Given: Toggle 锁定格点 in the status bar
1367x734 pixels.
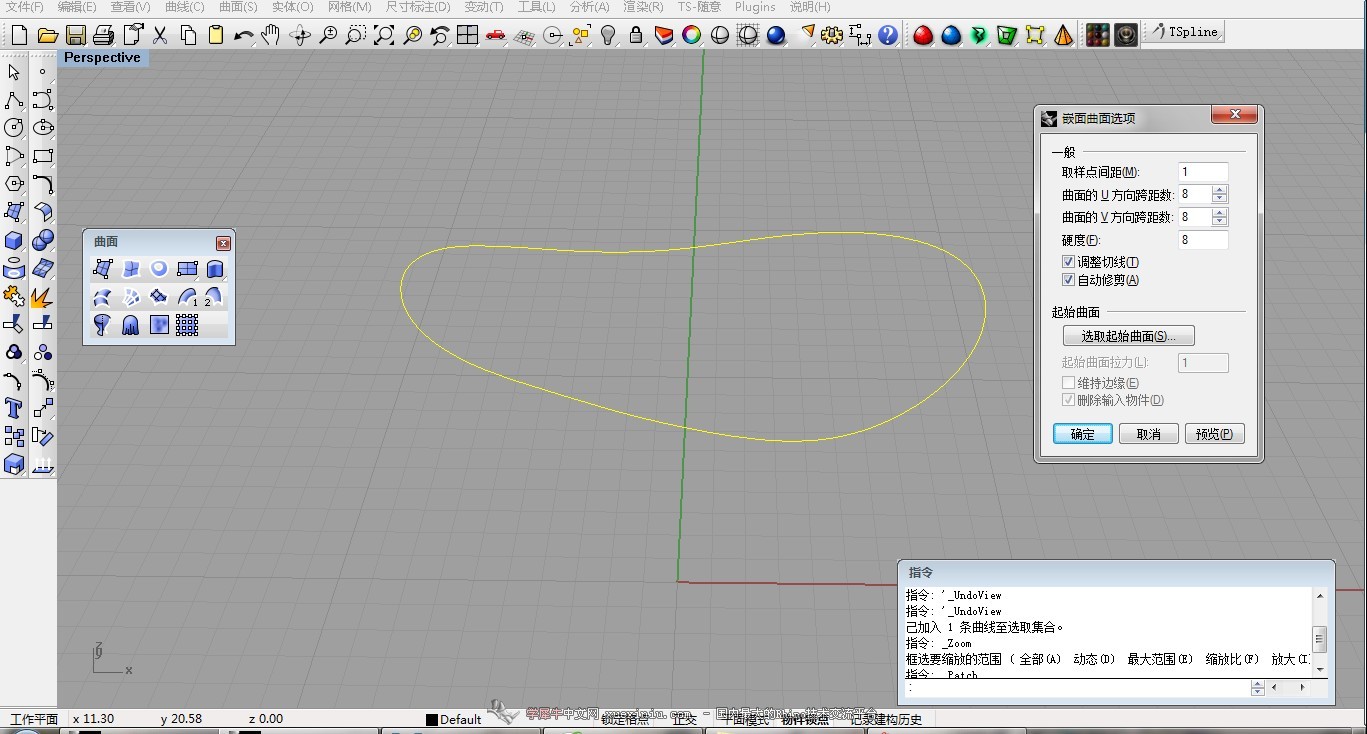Looking at the screenshot, I should point(626,719).
